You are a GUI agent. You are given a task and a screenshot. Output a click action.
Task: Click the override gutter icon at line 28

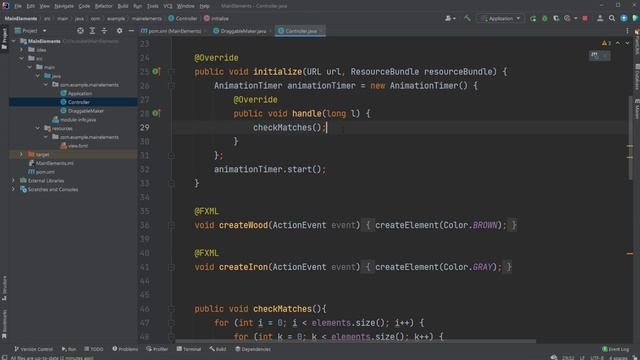pos(156,113)
